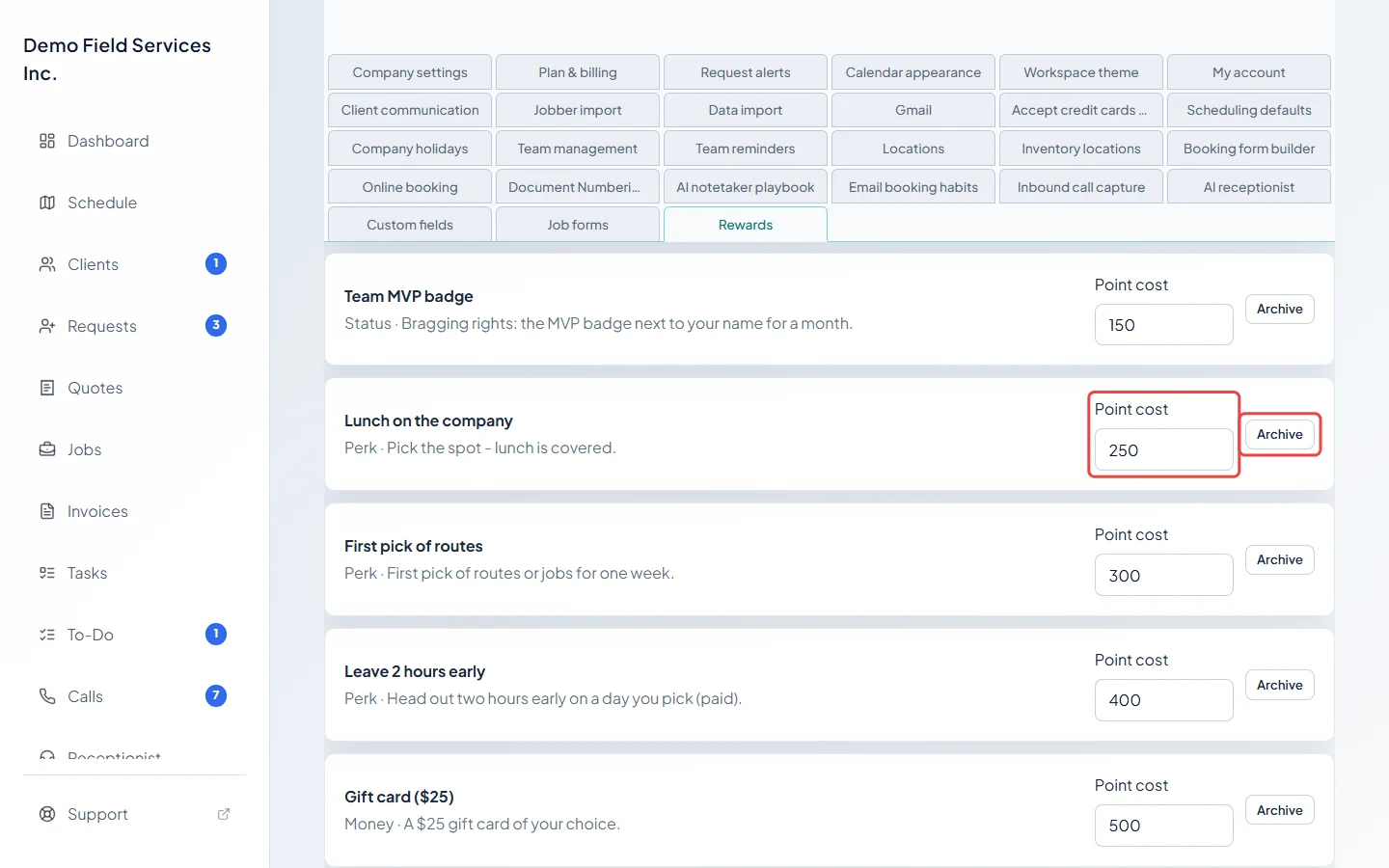Click the 'Gift card ($25)' reward title

point(399,797)
